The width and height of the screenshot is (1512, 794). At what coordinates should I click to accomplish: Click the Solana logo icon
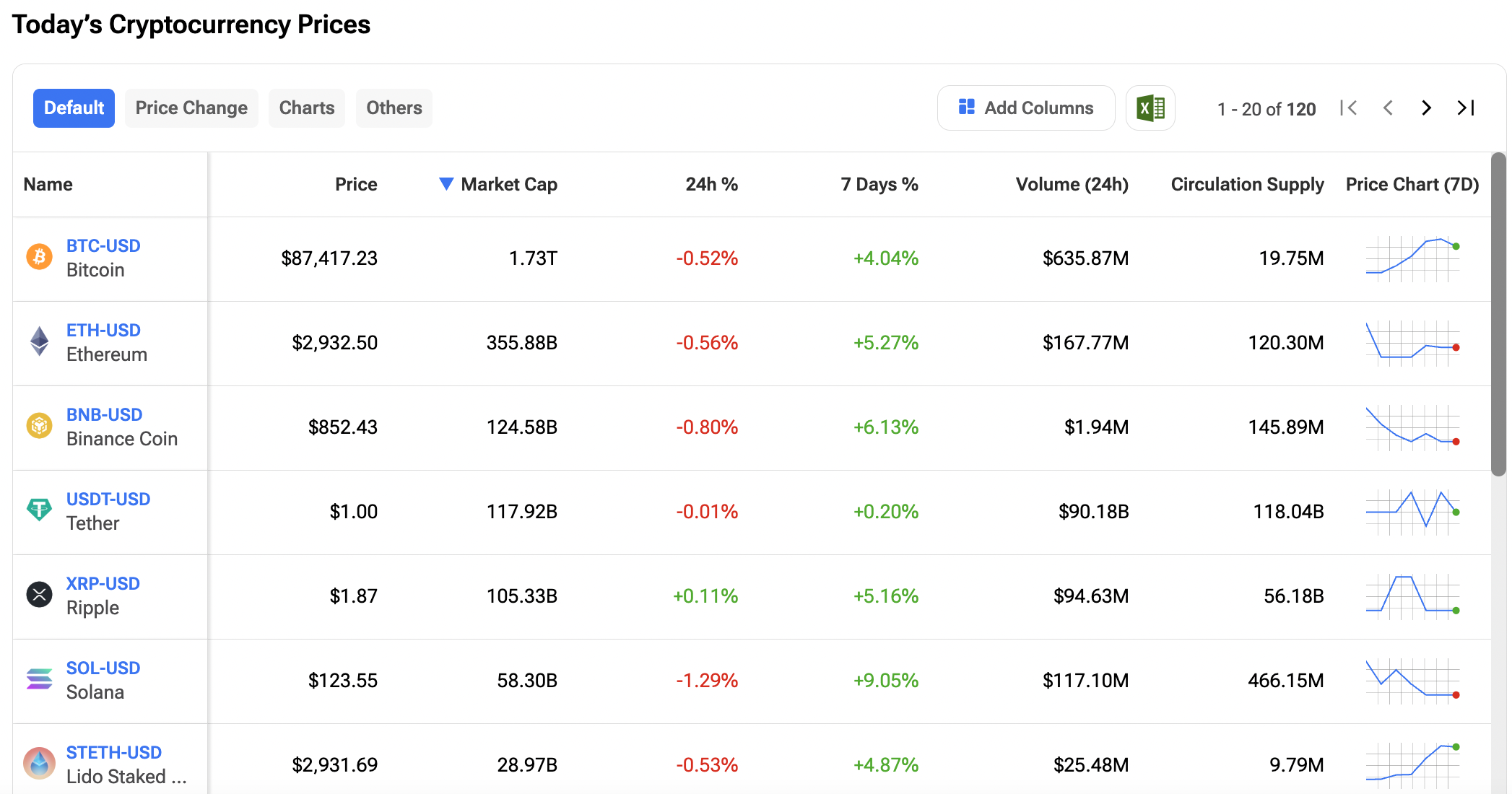40,679
